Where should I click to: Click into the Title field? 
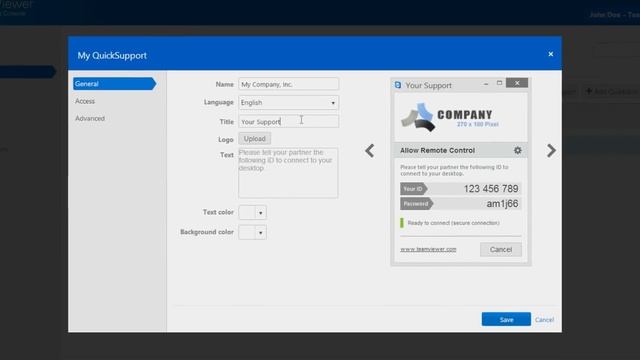(289, 121)
